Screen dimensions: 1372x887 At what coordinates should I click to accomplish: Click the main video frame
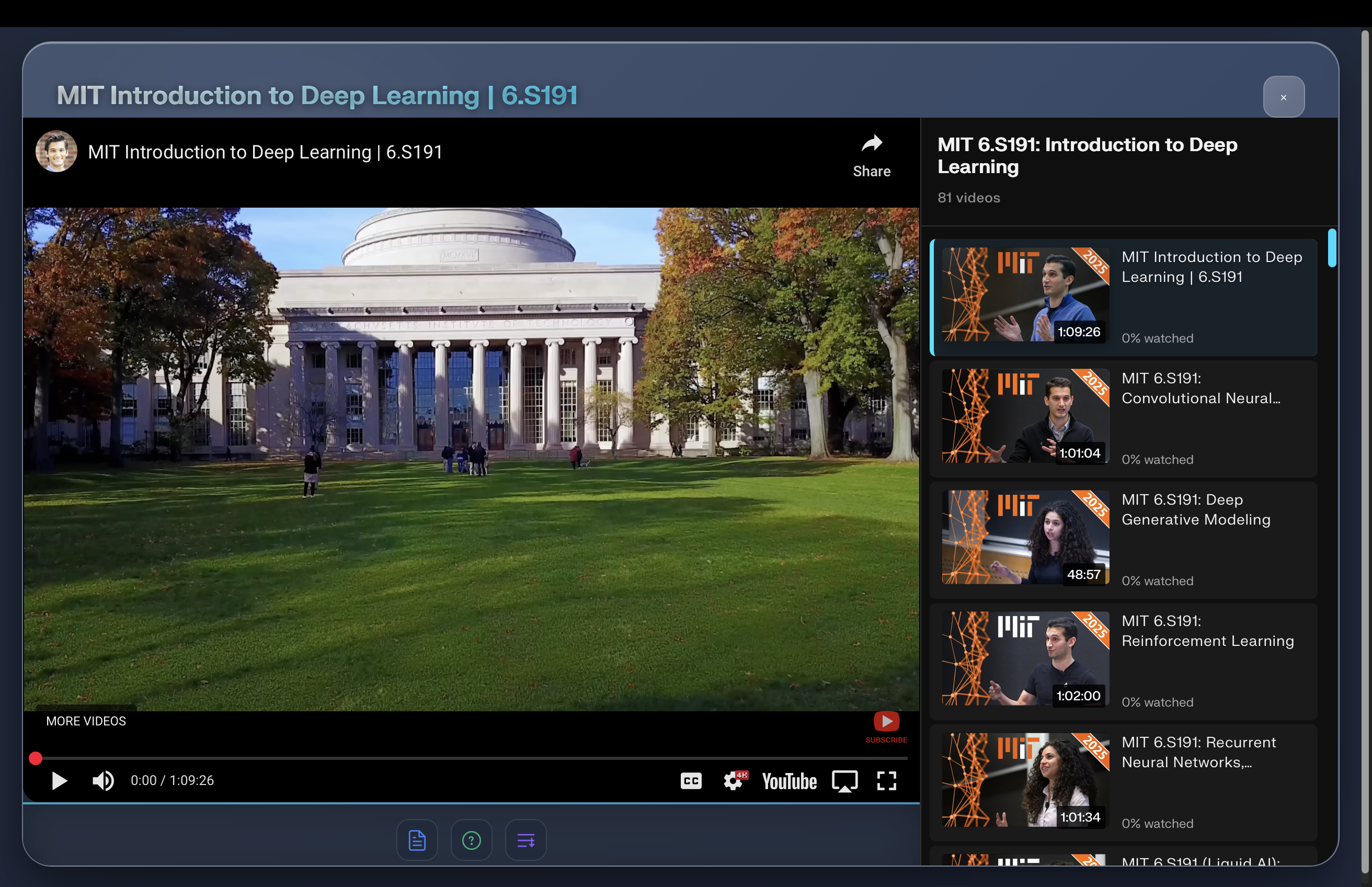pos(471,459)
